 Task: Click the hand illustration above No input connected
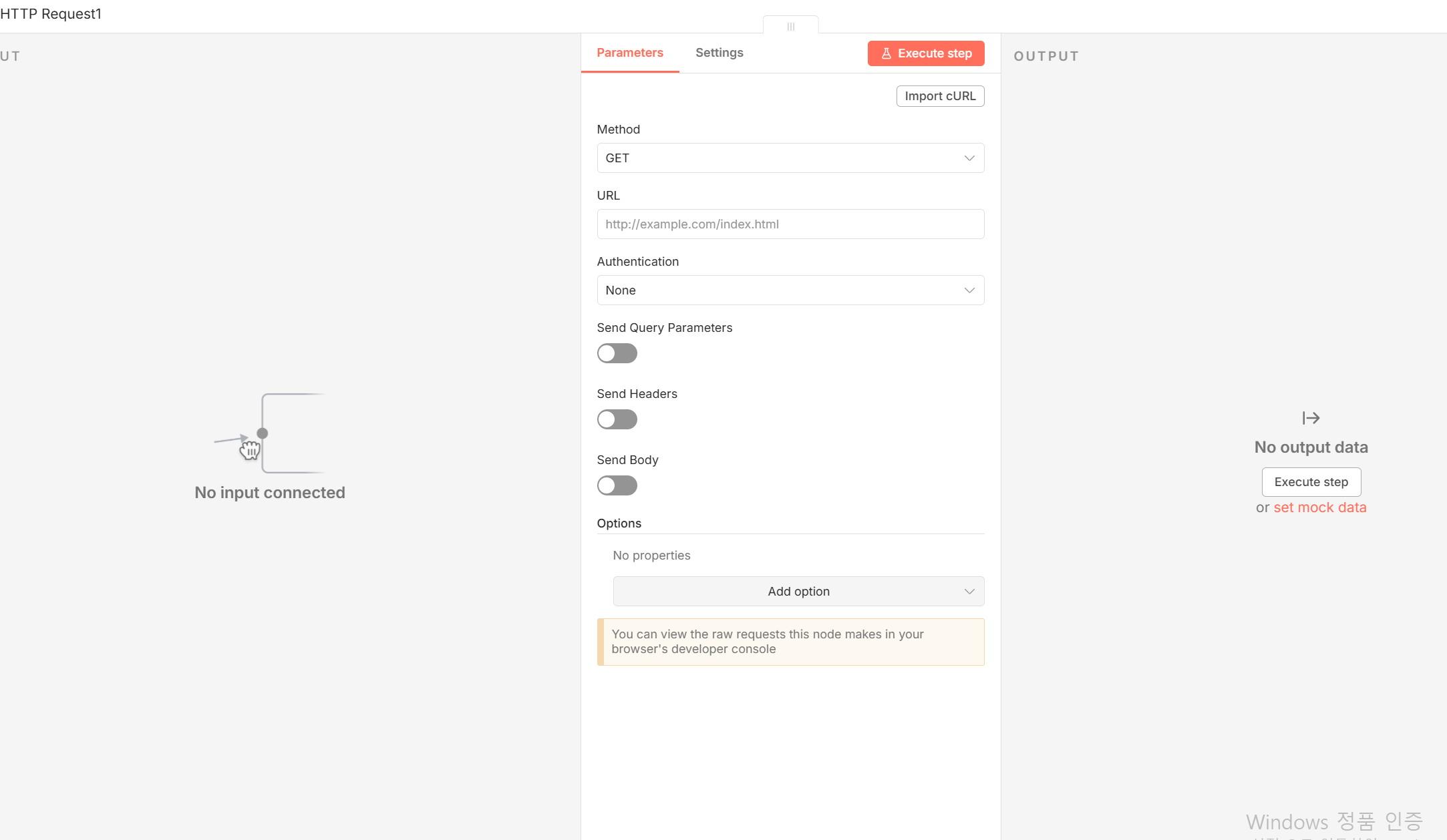250,449
